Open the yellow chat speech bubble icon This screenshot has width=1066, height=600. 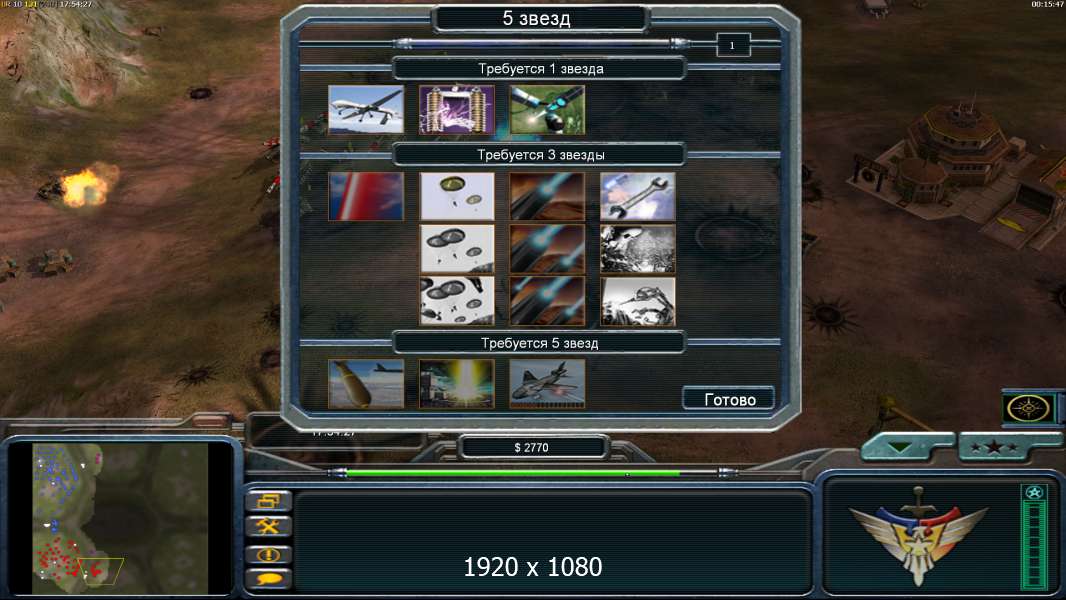click(x=269, y=579)
